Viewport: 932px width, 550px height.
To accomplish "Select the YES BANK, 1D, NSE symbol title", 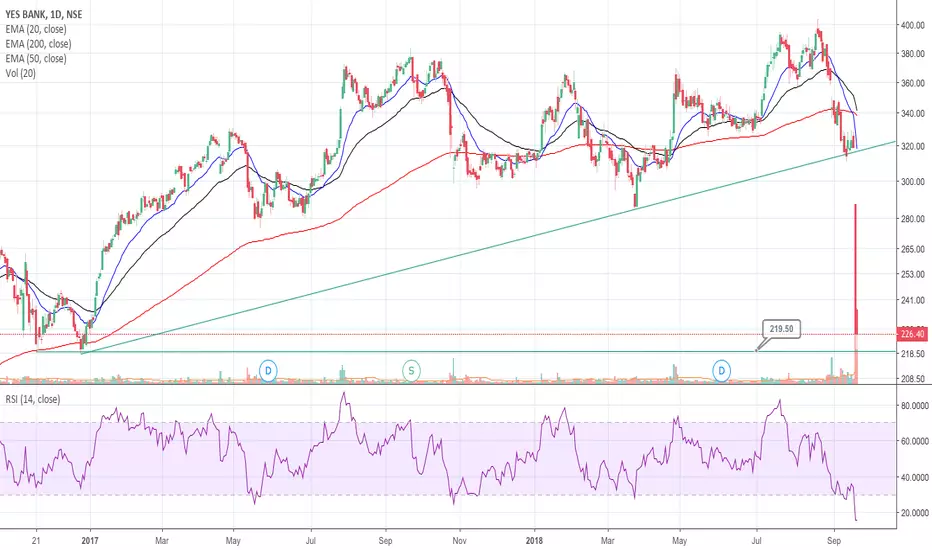I will [44, 14].
